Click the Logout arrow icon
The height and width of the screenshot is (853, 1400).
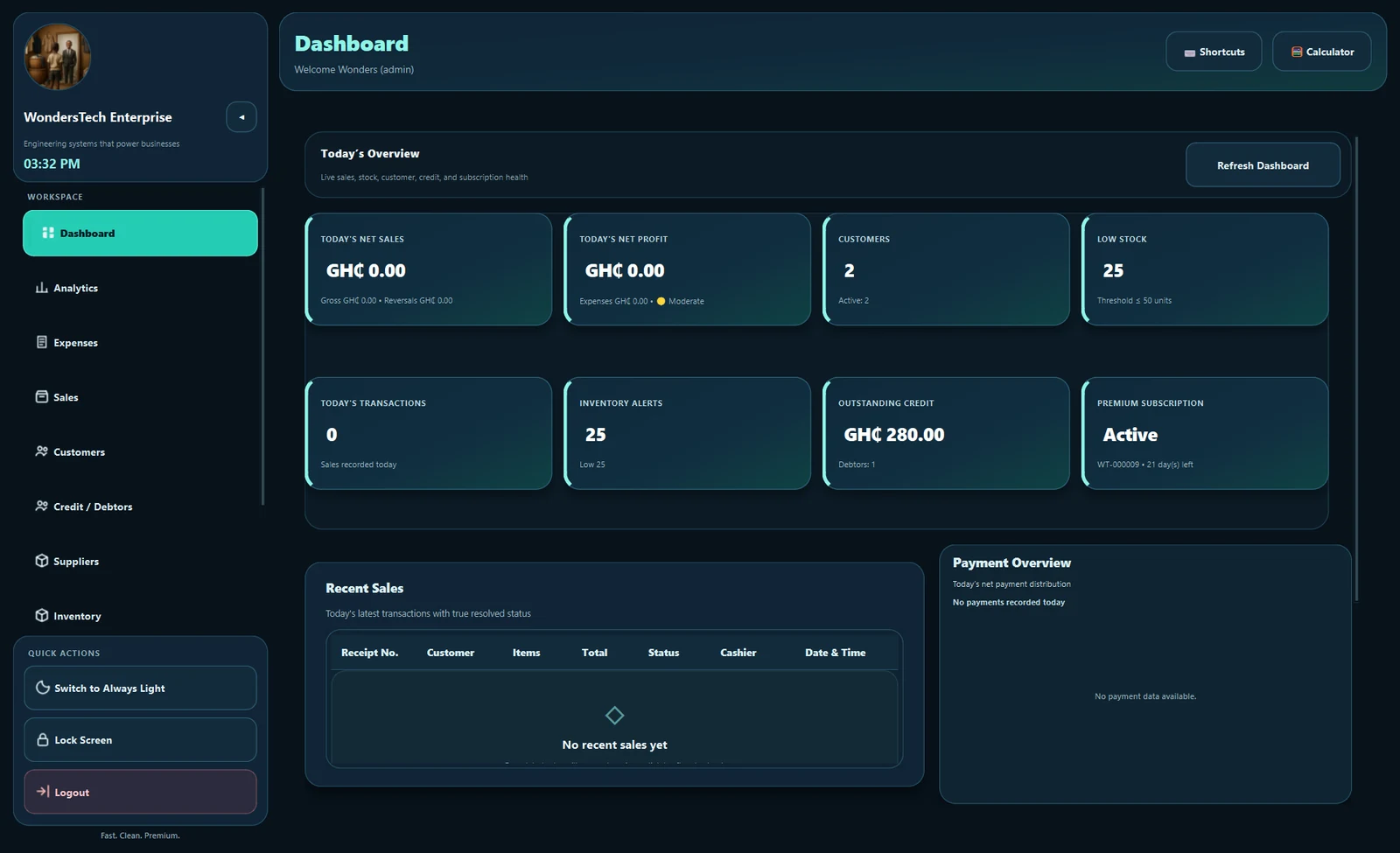click(42, 792)
